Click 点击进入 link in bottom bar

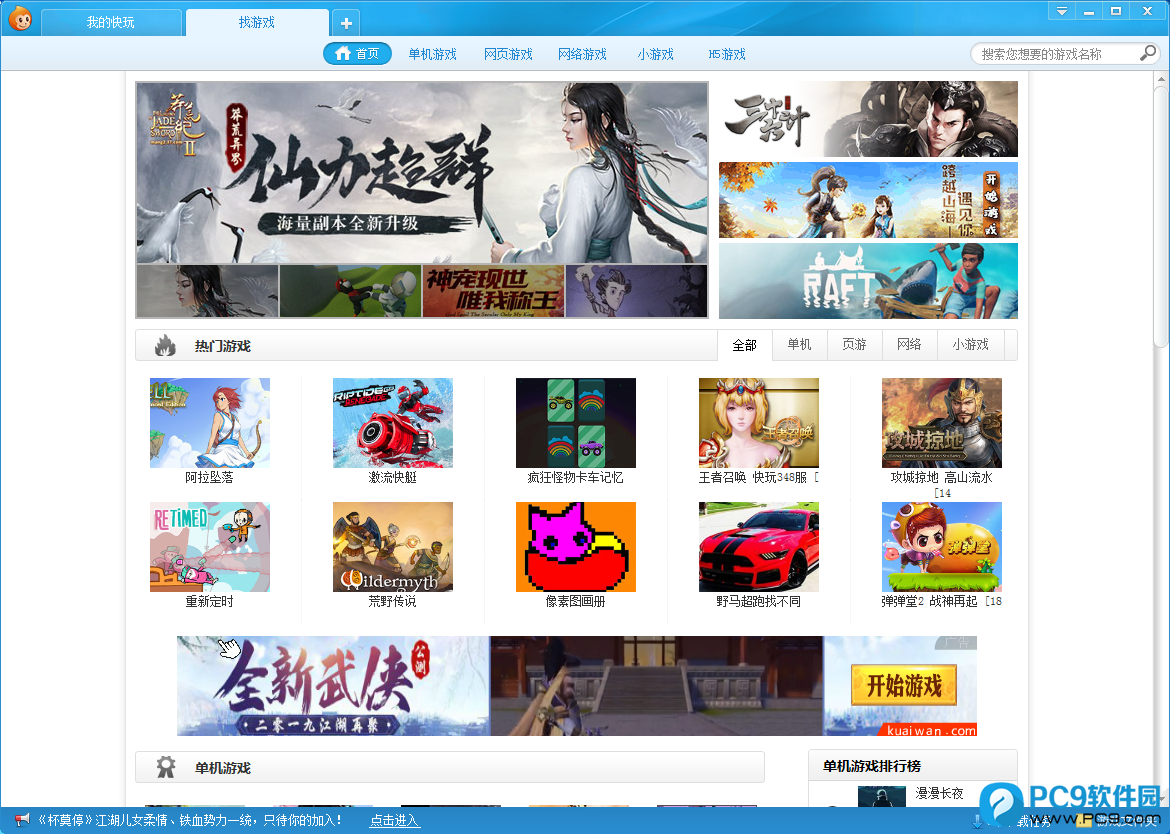click(395, 821)
